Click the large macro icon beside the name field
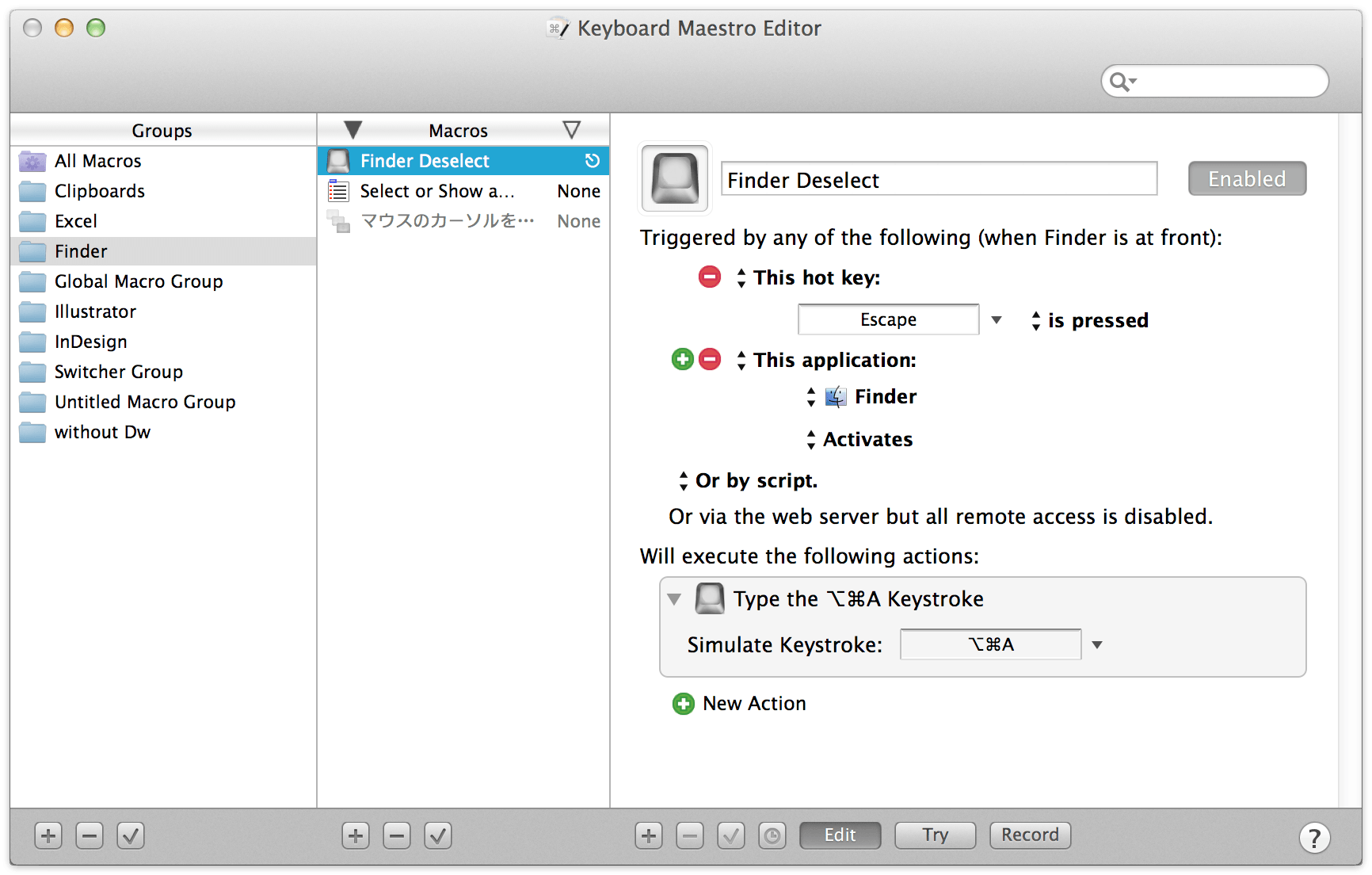The height and width of the screenshot is (875, 1372). coord(675,178)
